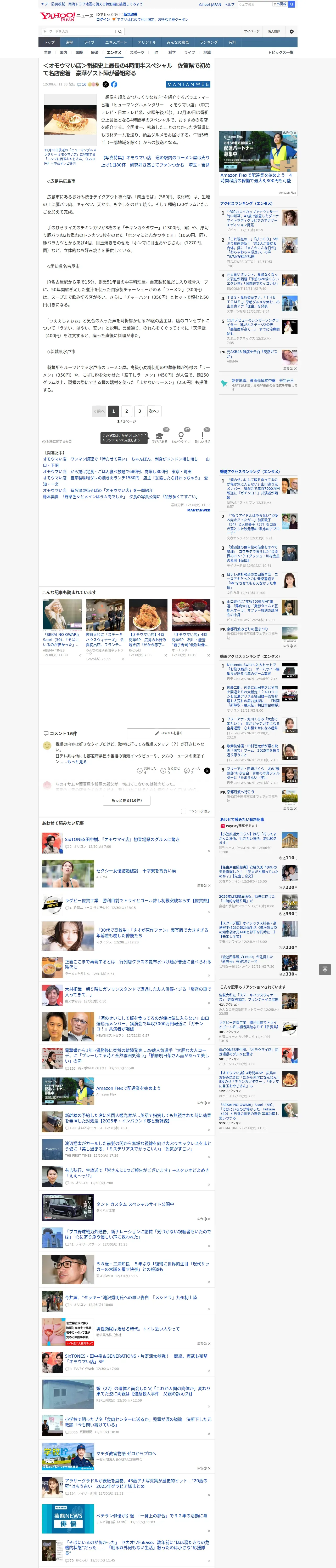Open the 外貨建 search-type dropdown
The image size is (336, 1568).
pyautogui.click(x=280, y=4)
